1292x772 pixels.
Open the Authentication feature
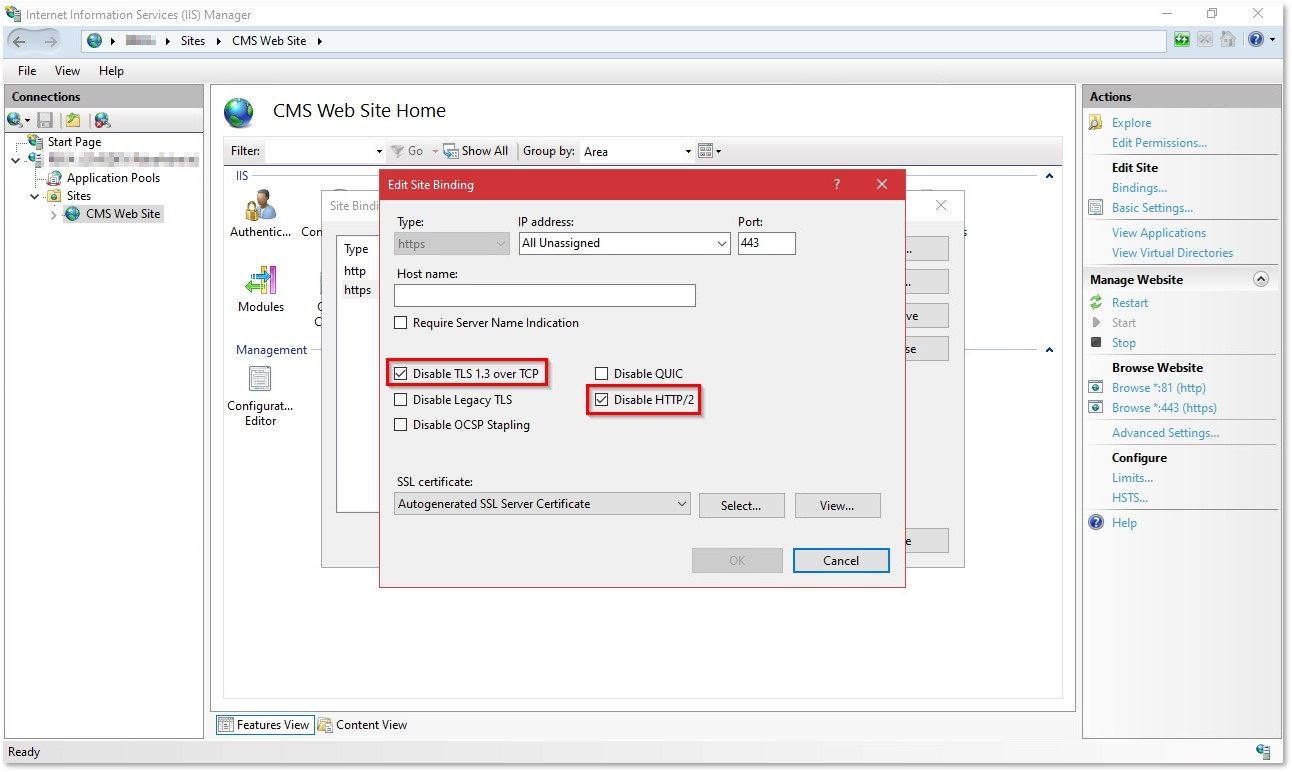pos(260,210)
